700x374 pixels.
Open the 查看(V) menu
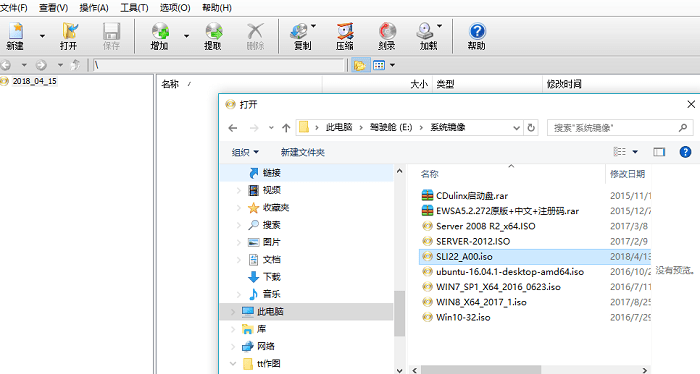[x=53, y=8]
